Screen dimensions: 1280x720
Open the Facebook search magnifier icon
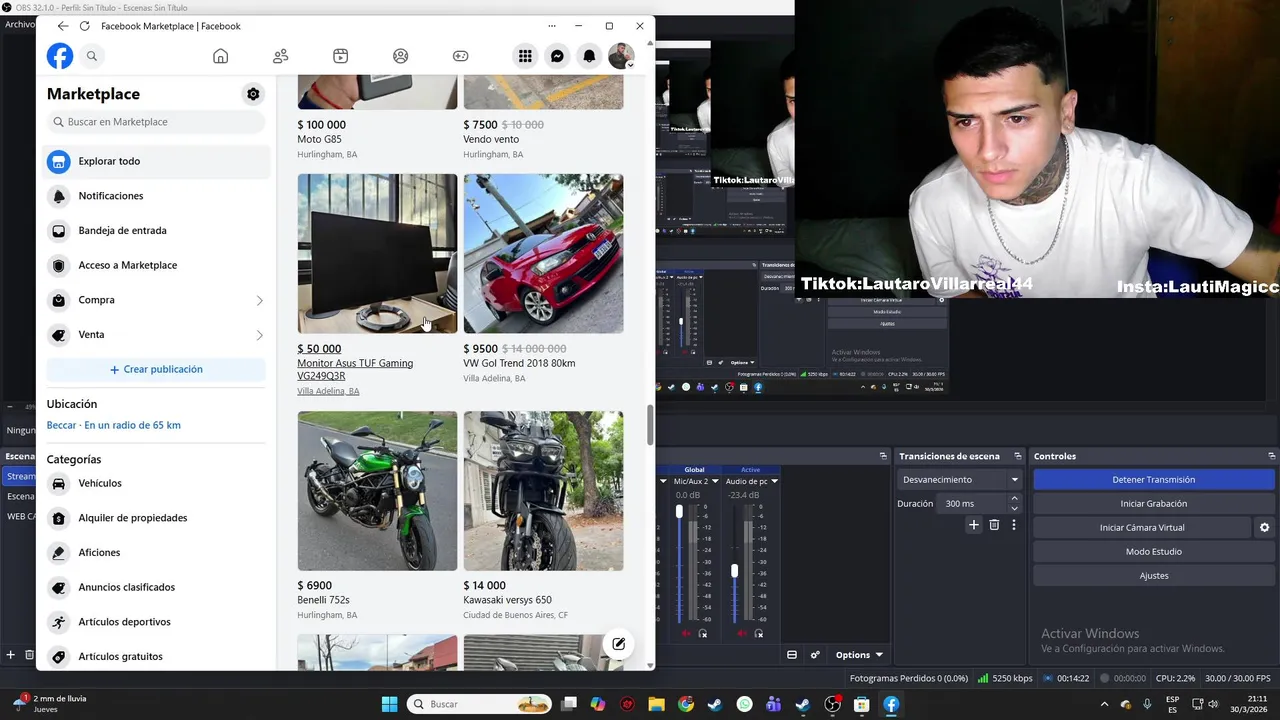(92, 56)
